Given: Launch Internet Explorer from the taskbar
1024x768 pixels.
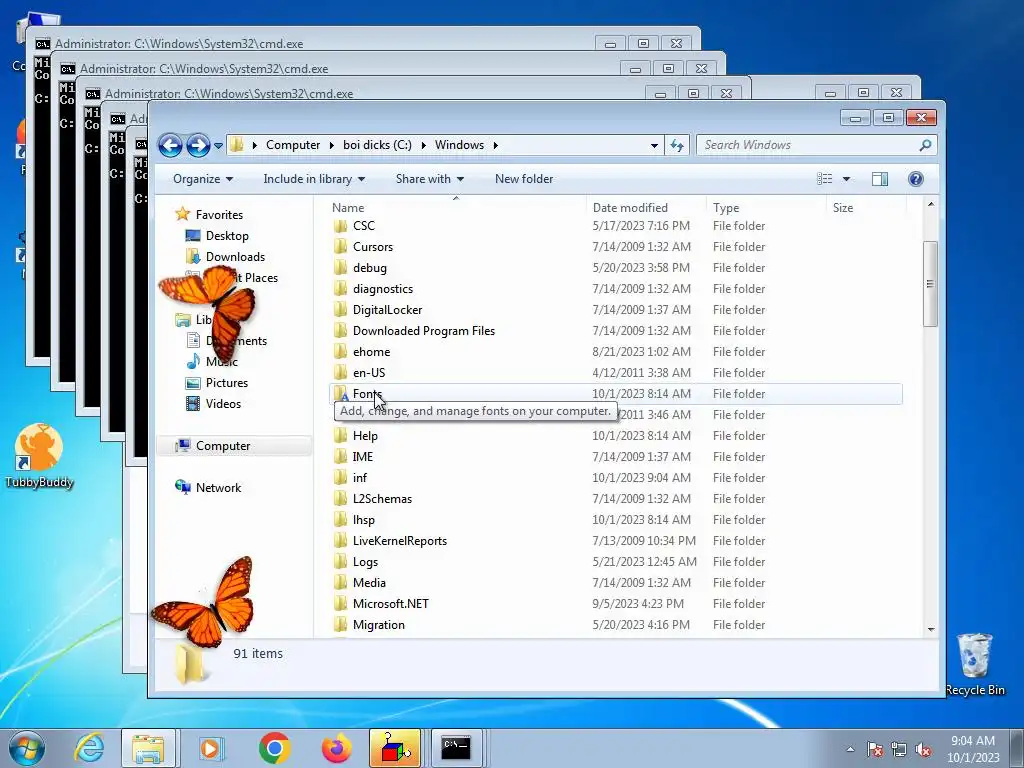Looking at the screenshot, I should (x=89, y=748).
